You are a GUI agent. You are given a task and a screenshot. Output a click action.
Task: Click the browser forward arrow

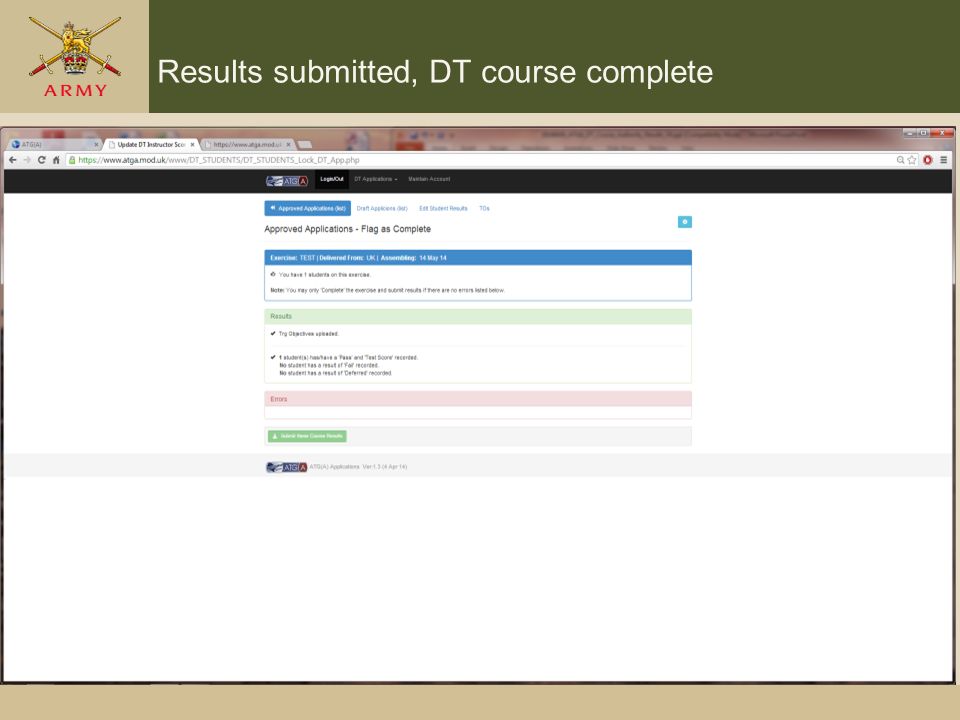click(x=27, y=160)
